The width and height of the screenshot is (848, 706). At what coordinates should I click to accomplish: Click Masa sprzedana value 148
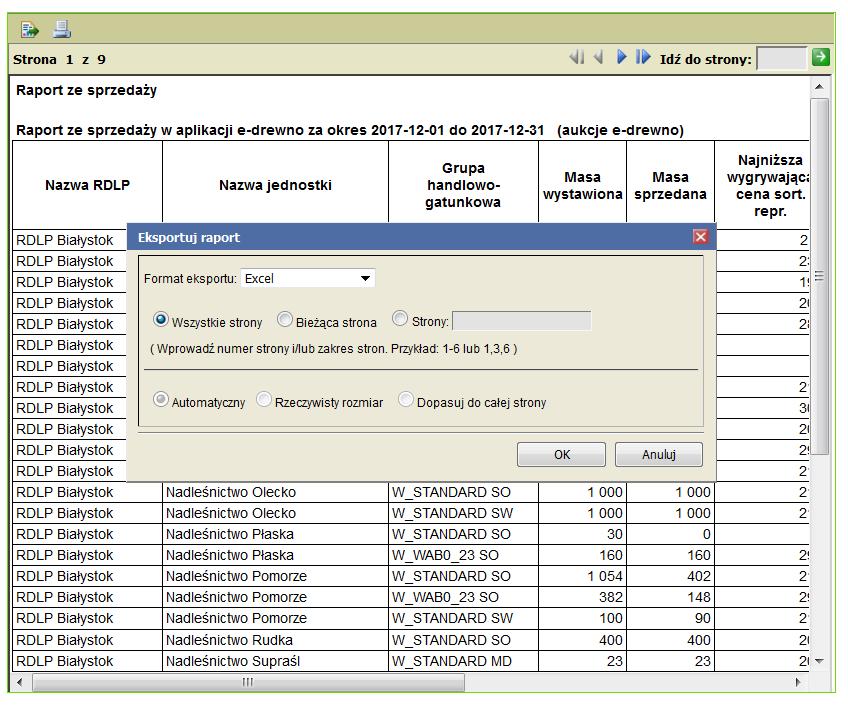[670, 597]
